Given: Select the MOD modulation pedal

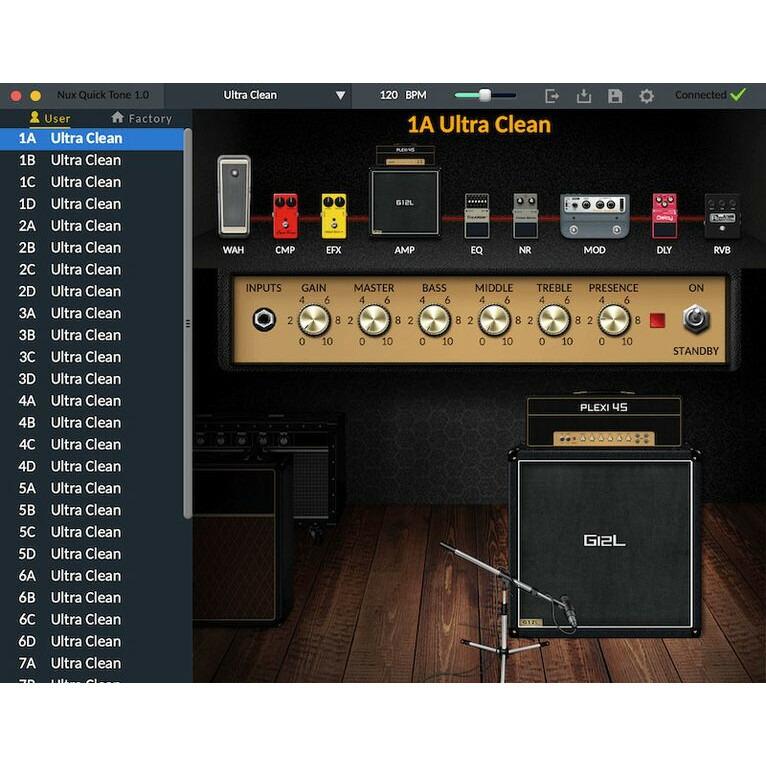Looking at the screenshot, I should pos(594,215).
